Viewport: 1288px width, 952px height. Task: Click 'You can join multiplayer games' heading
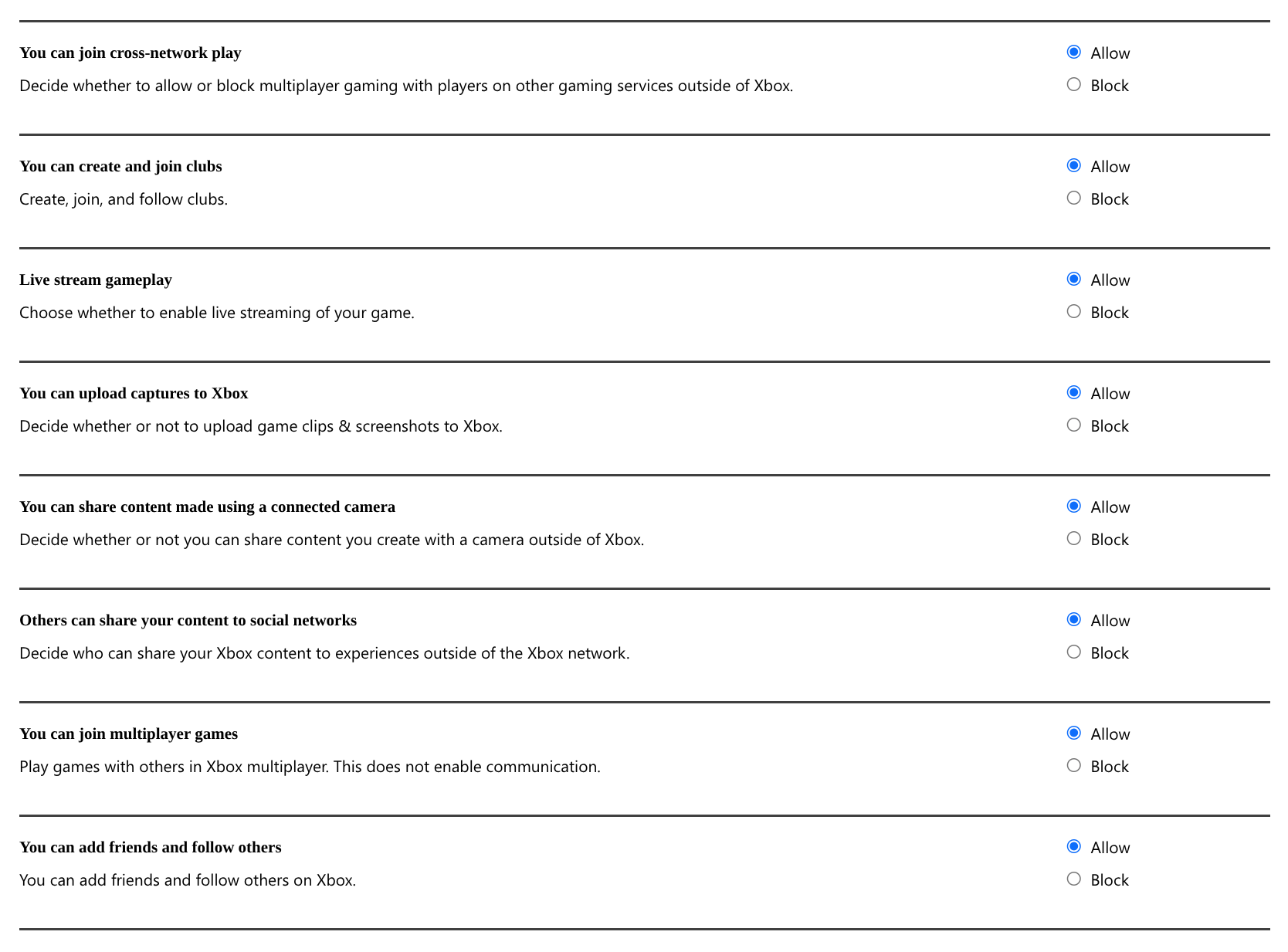(128, 733)
